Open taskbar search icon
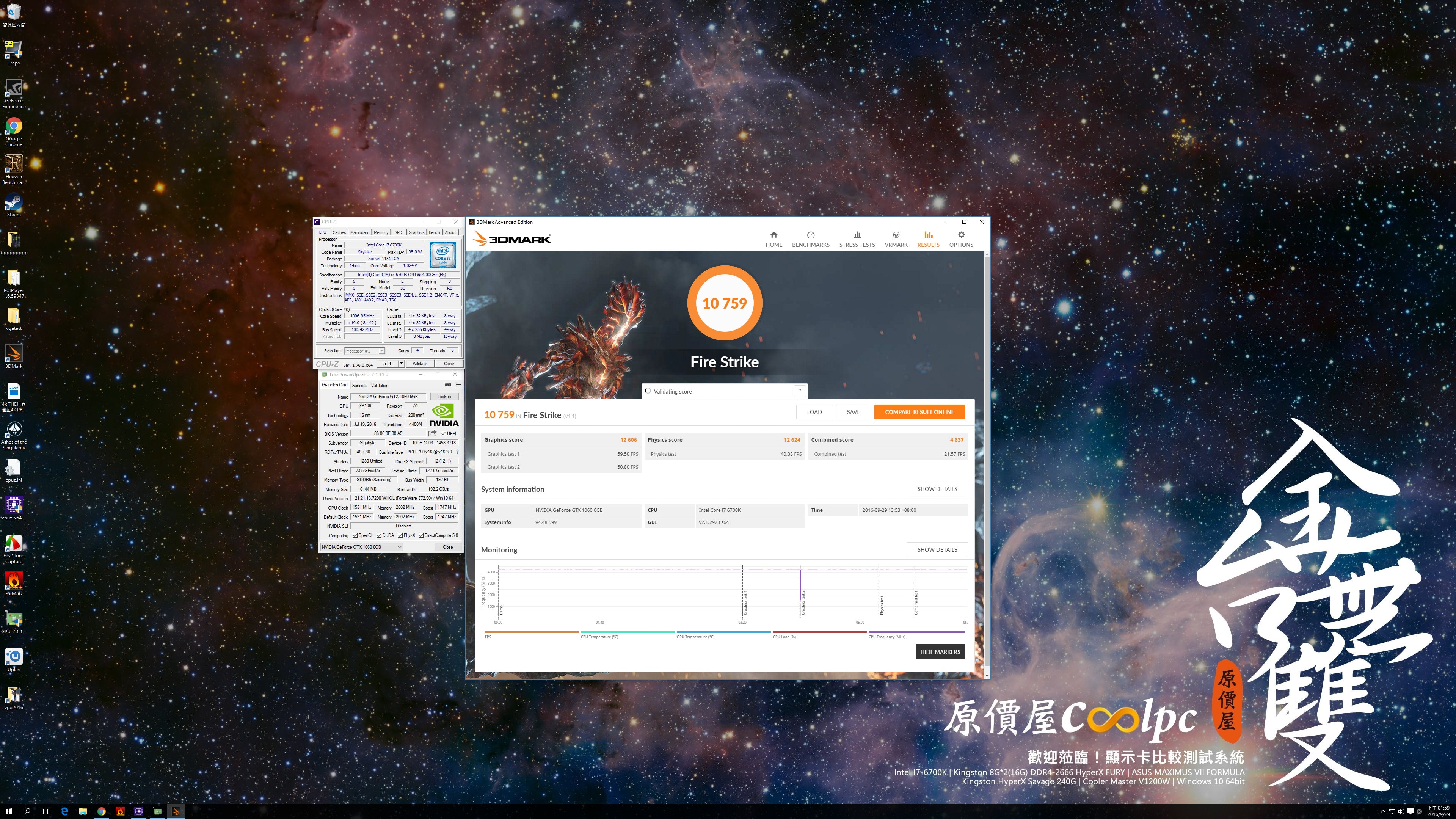1456x819 pixels. click(x=27, y=811)
